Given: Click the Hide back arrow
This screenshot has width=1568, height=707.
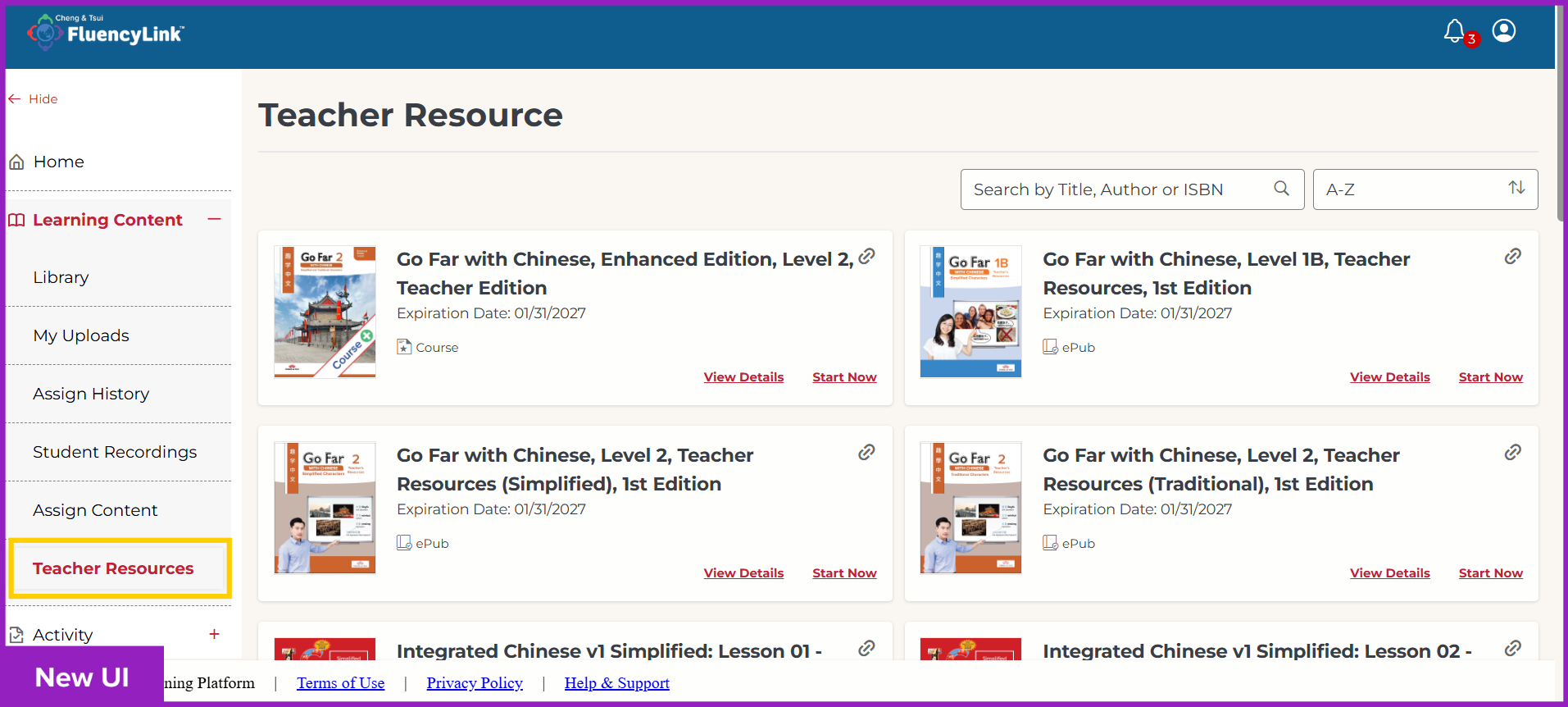Looking at the screenshot, I should [x=14, y=98].
